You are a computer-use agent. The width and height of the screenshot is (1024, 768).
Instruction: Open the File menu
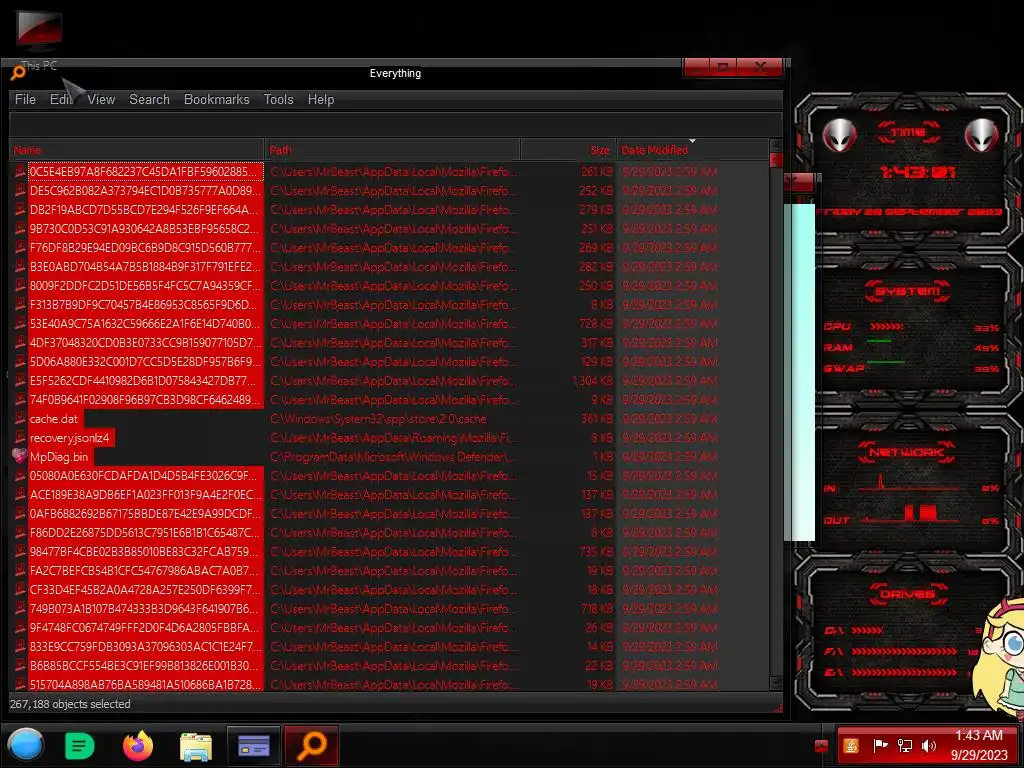[x=25, y=99]
